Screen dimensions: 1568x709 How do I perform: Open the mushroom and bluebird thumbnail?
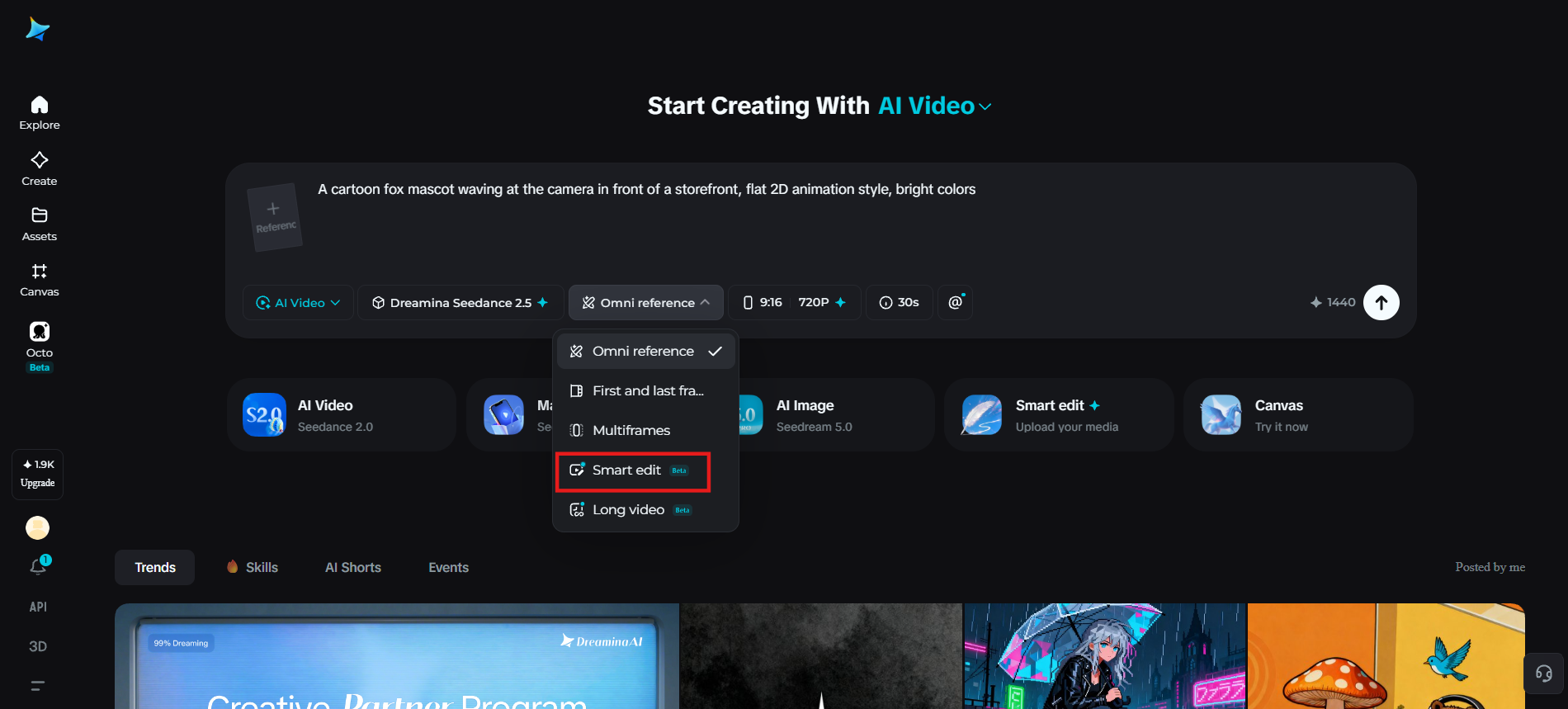click(1386, 656)
